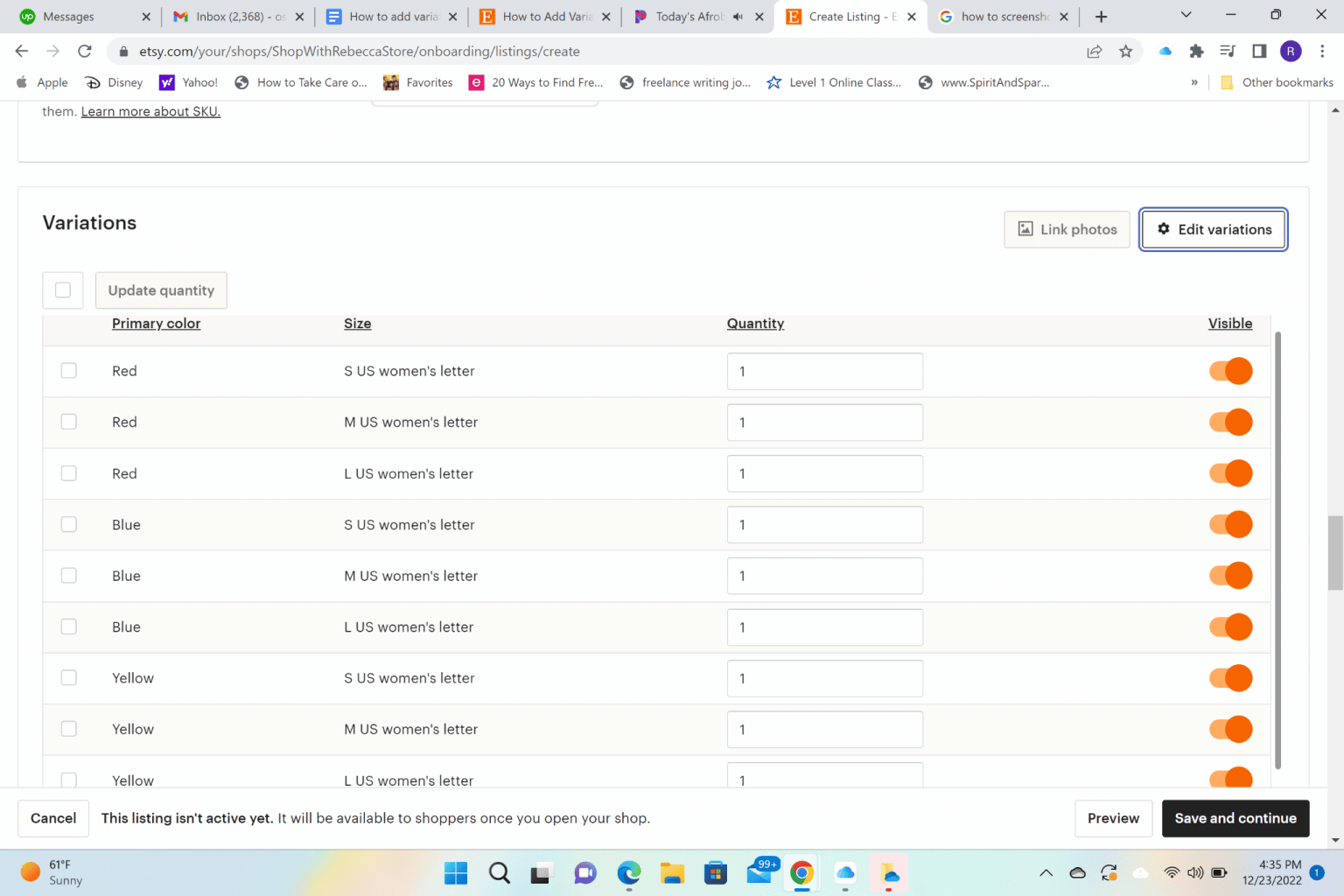1344x896 pixels.
Task: Click the browser extensions puzzle icon
Action: coord(1196,51)
